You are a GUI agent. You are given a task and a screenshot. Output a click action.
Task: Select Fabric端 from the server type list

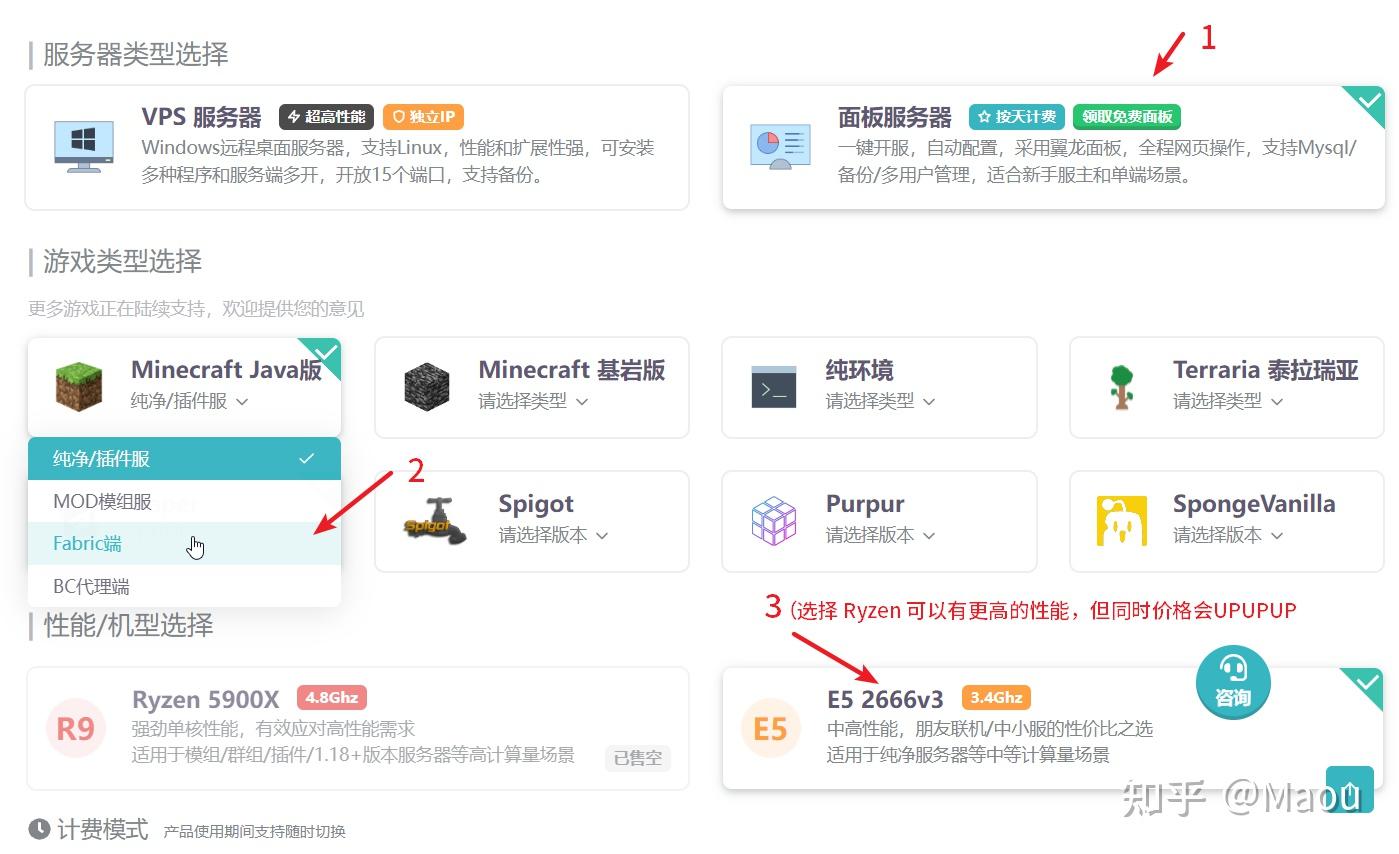[x=87, y=543]
